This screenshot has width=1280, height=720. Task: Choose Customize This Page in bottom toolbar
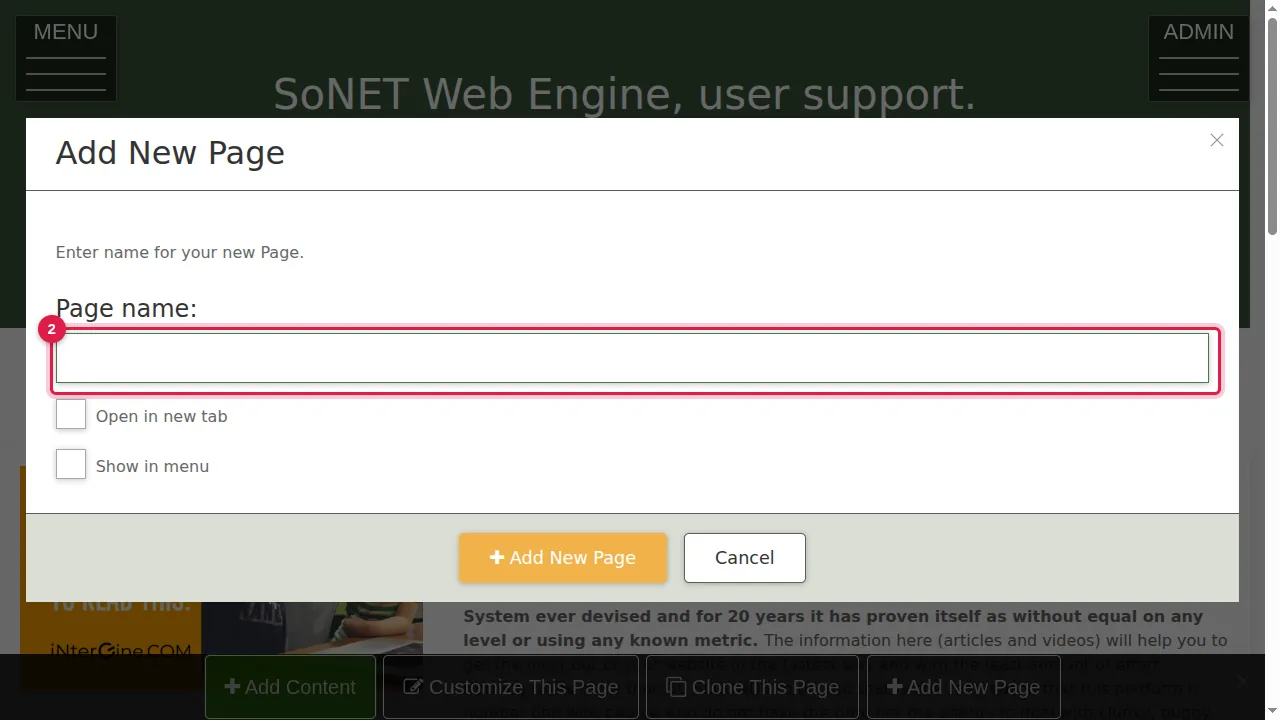coord(511,687)
